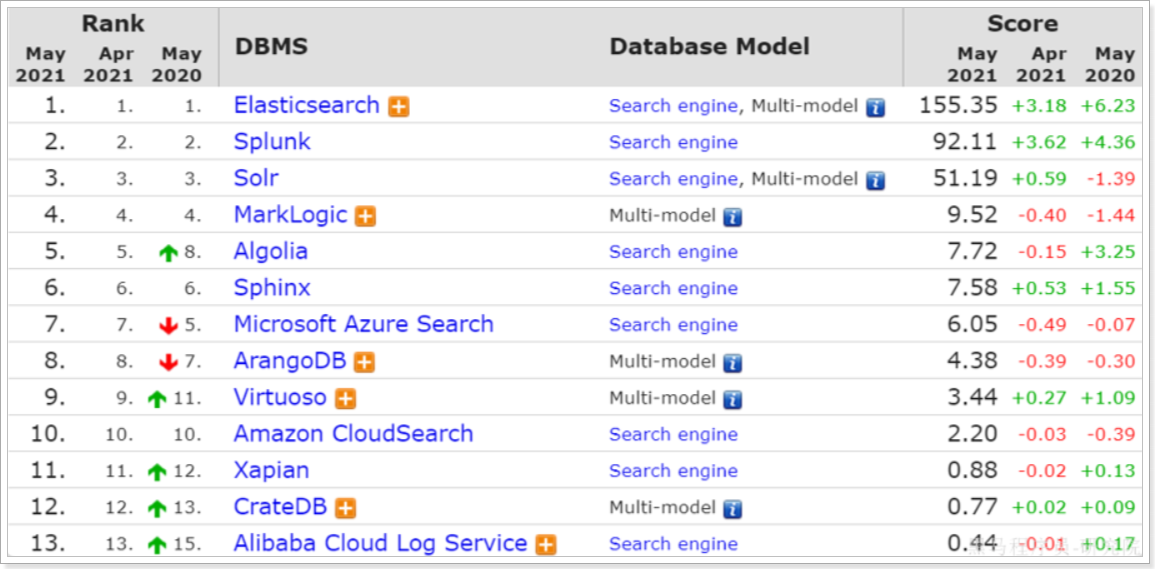Click Search engine link in Sphinx row
1155x569 pixels.
673,289
